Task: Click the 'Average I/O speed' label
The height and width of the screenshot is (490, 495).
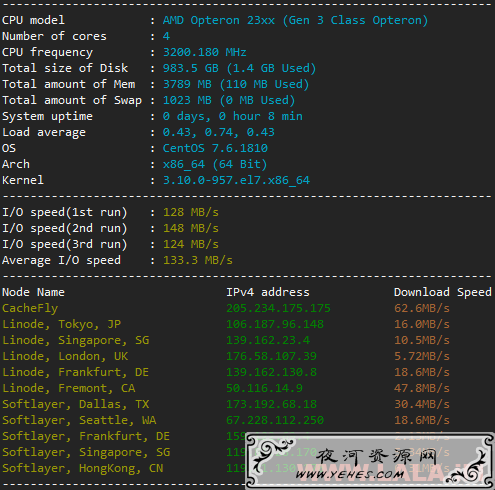Action: (x=61, y=260)
